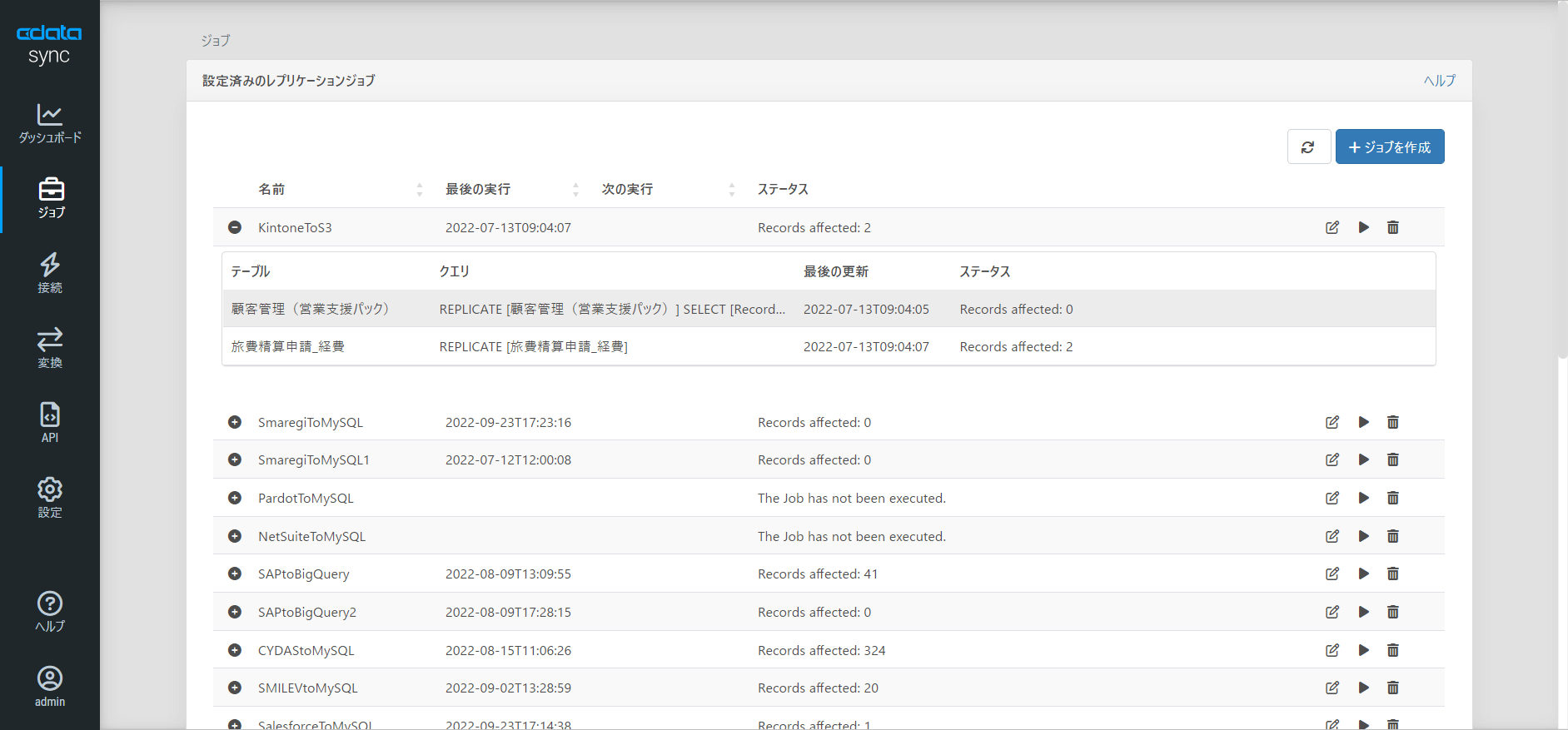Image resolution: width=1568 pixels, height=730 pixels.
Task: Collapse the KintoneToS3 job details
Action: 235,227
